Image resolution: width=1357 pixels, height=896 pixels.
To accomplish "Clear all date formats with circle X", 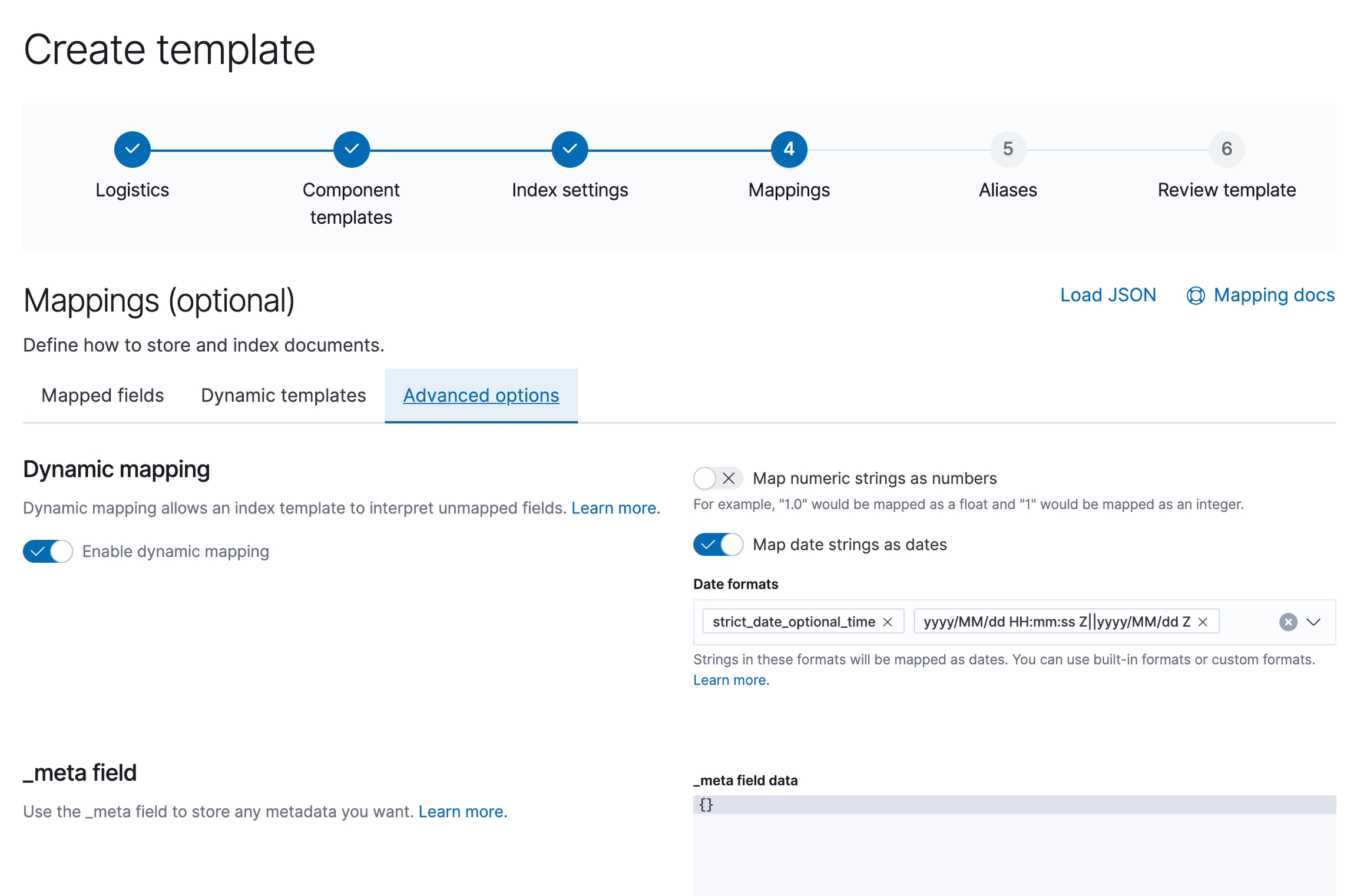I will click(x=1288, y=622).
